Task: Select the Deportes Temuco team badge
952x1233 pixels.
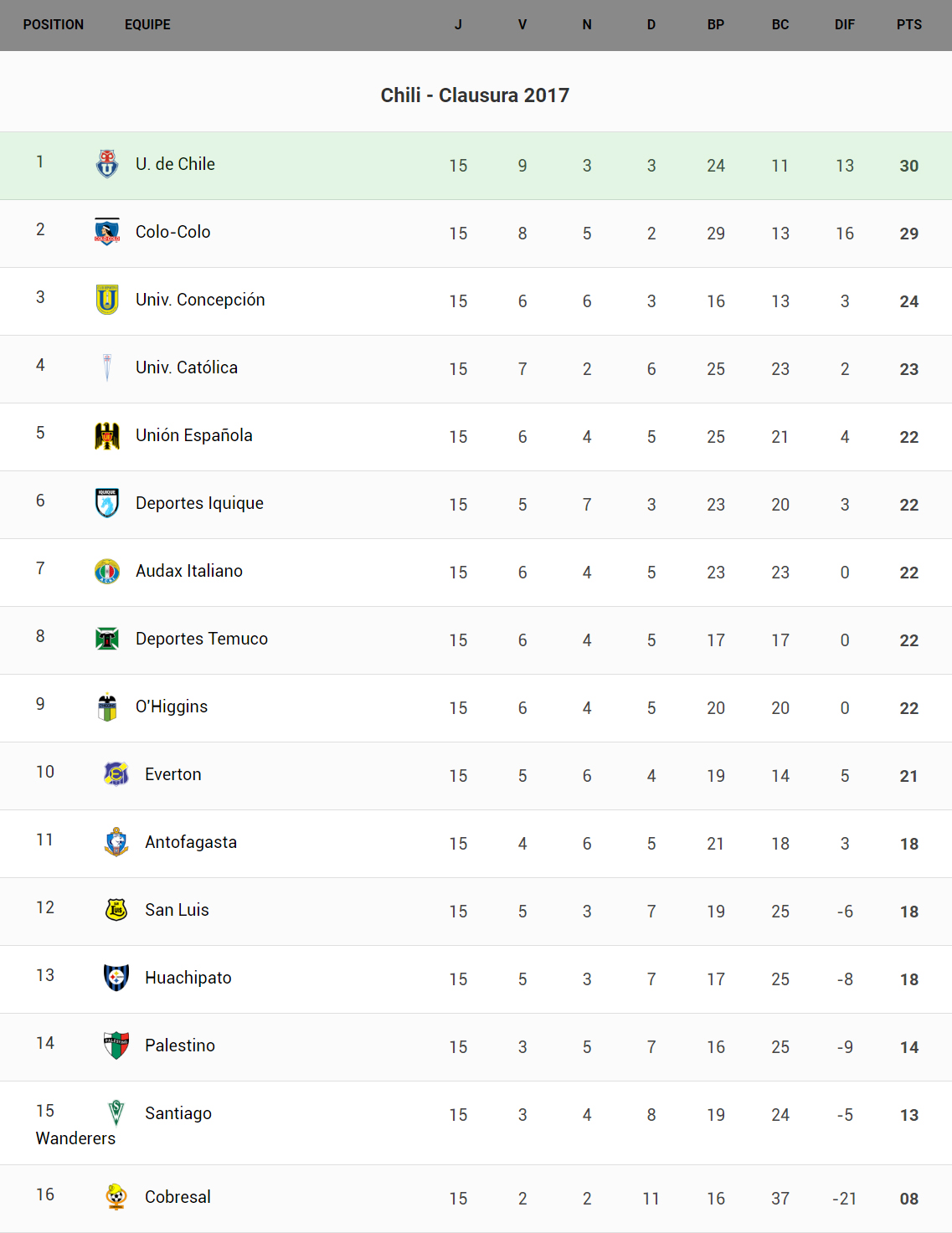Action: click(x=107, y=639)
